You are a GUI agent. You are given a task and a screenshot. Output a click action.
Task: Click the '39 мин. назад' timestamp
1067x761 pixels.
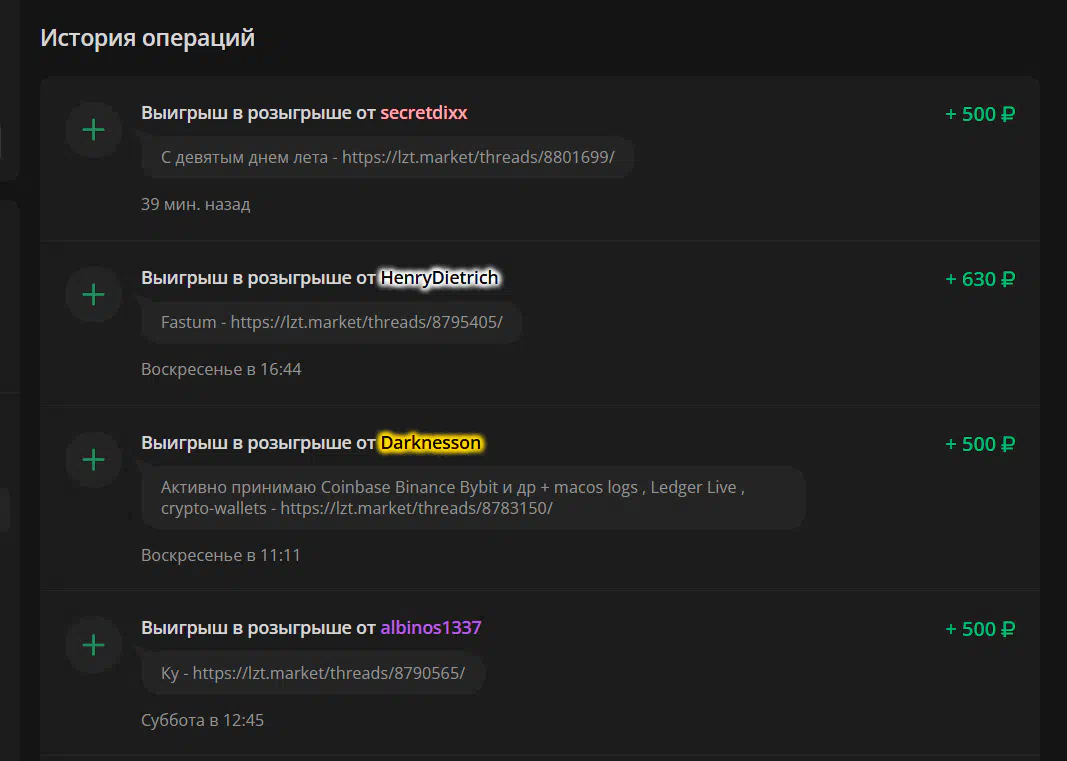pyautogui.click(x=195, y=204)
